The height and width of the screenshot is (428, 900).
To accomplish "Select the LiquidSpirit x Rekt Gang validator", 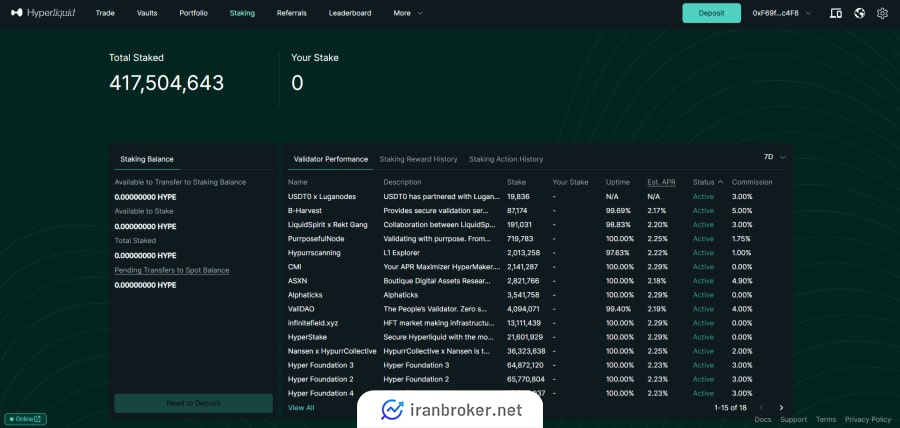I will (327, 225).
